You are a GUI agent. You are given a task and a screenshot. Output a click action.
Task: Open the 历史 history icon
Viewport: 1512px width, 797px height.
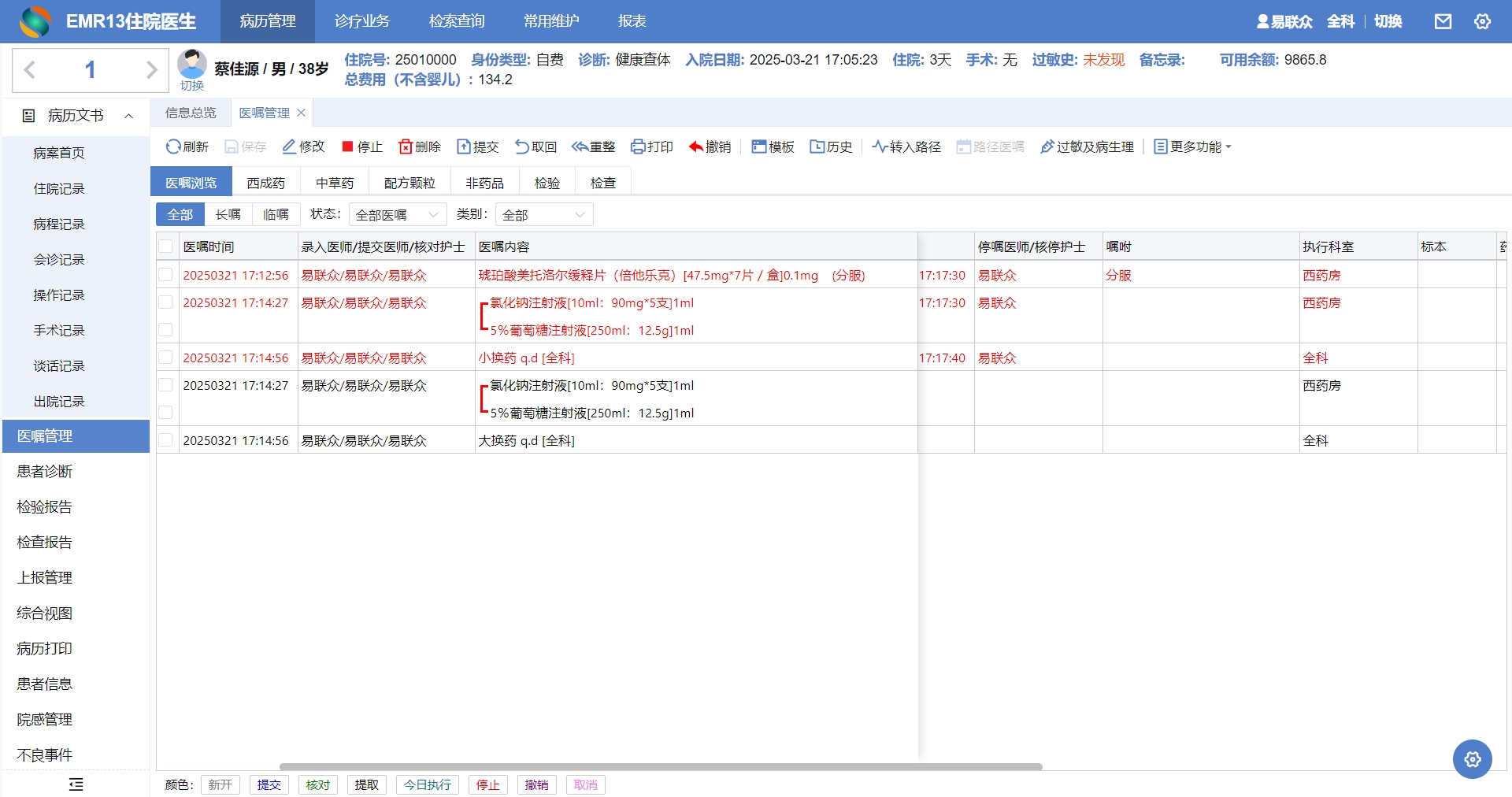817,146
